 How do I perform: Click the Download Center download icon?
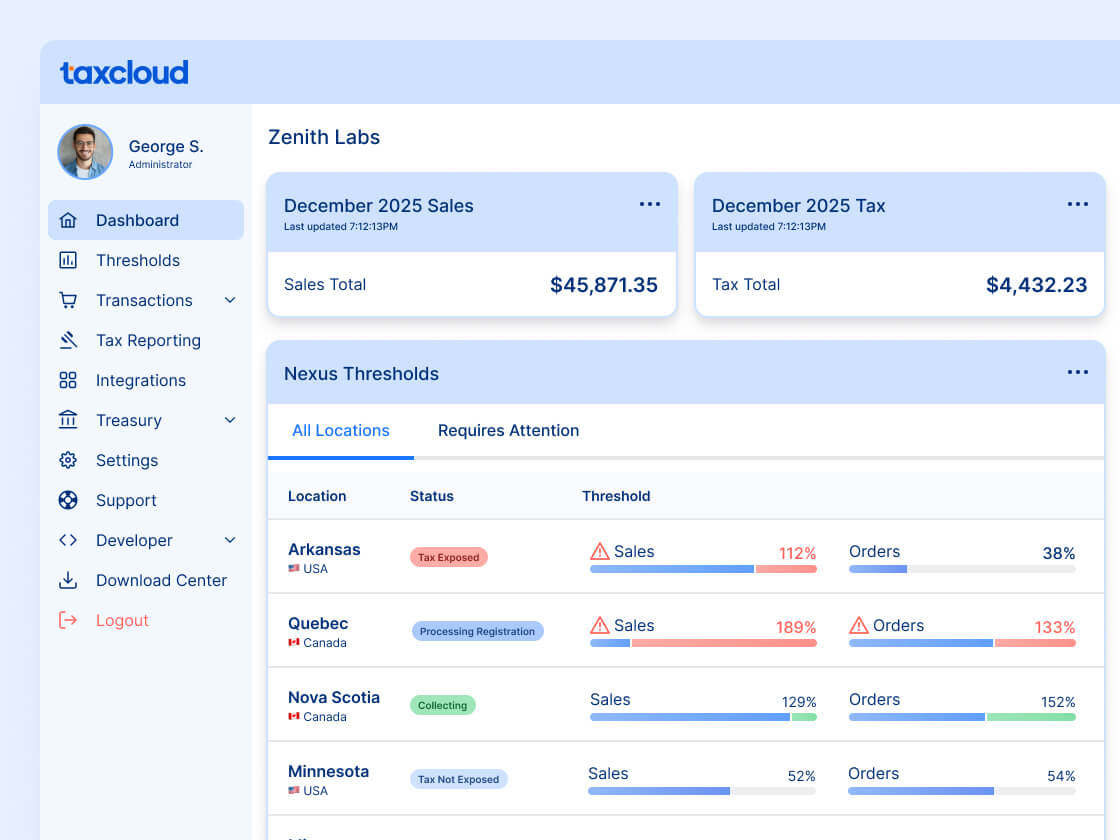(68, 580)
